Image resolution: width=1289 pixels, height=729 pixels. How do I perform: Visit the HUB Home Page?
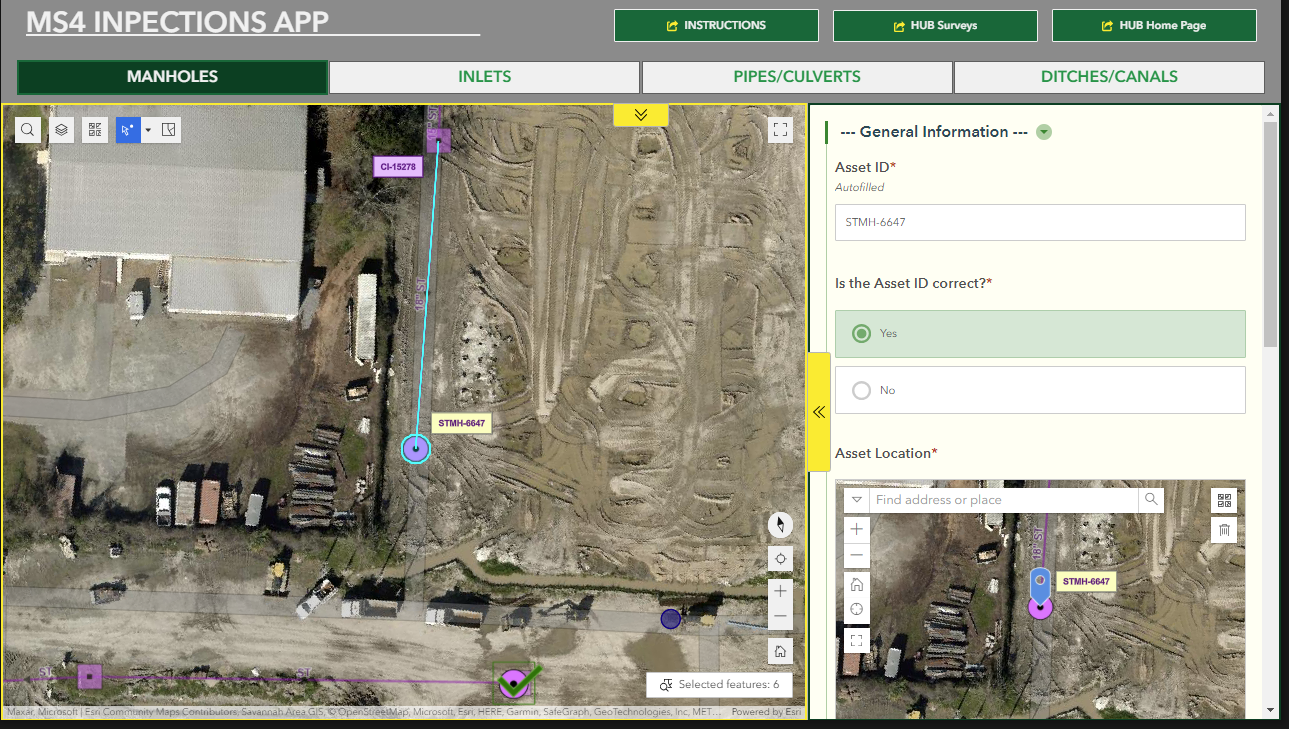tap(1154, 25)
